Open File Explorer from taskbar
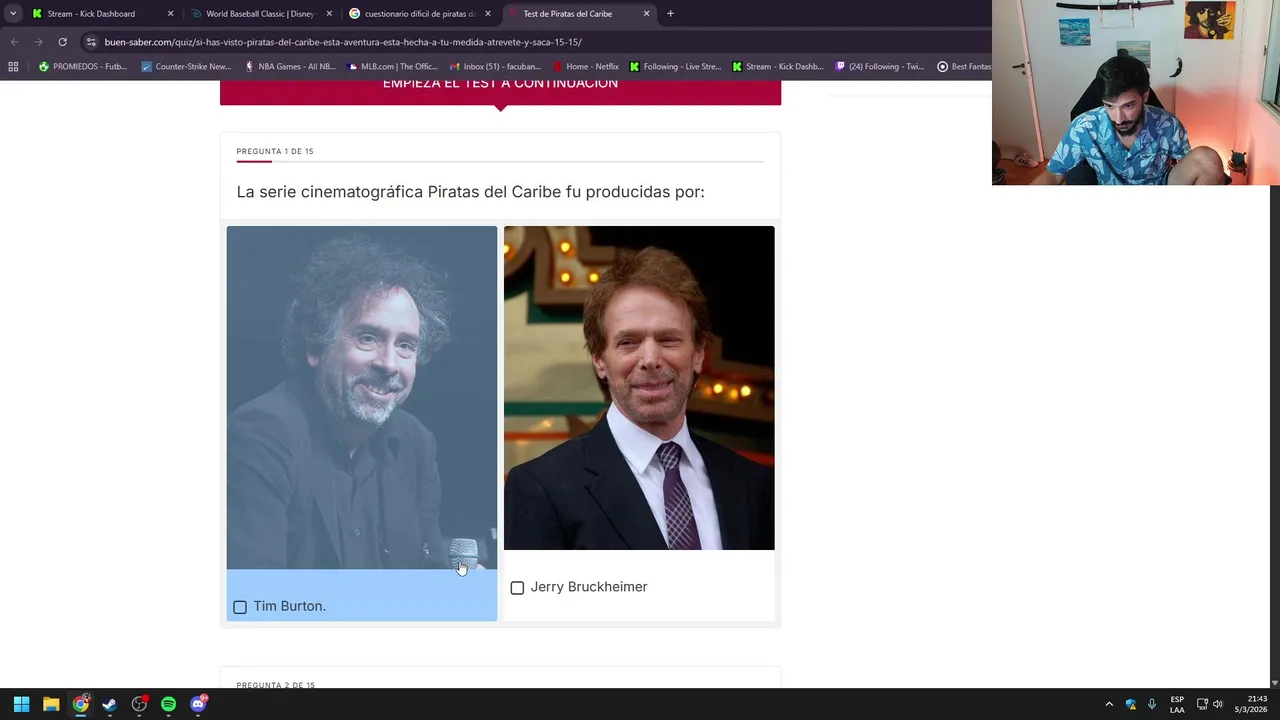The height and width of the screenshot is (720, 1280). [x=51, y=704]
